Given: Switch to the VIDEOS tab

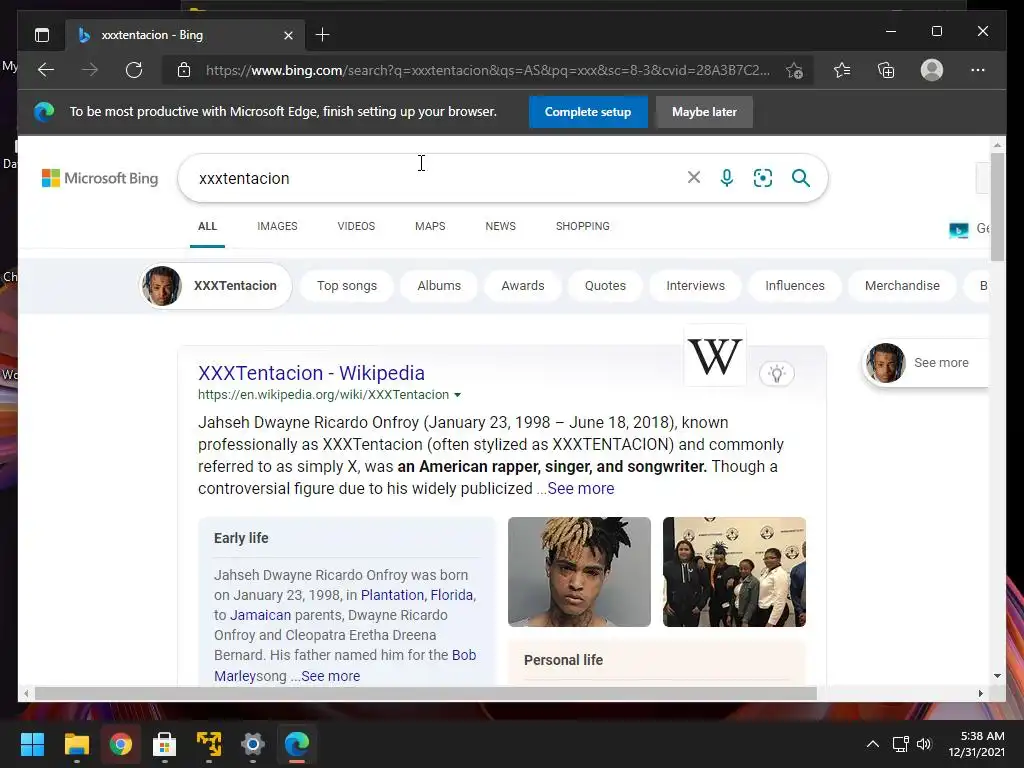Looking at the screenshot, I should tap(356, 226).
